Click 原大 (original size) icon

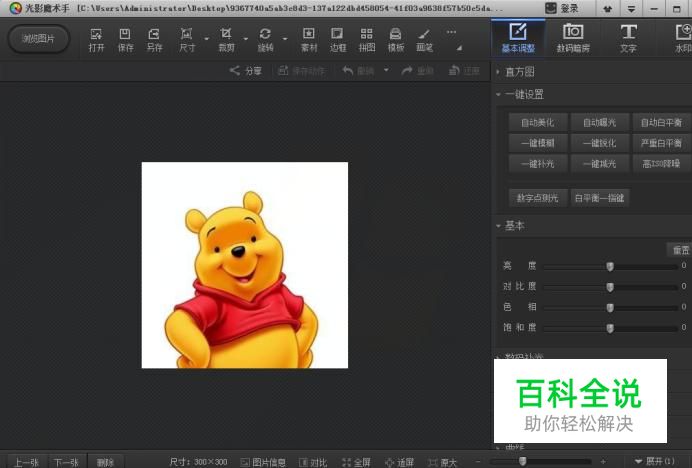[x=442, y=462]
